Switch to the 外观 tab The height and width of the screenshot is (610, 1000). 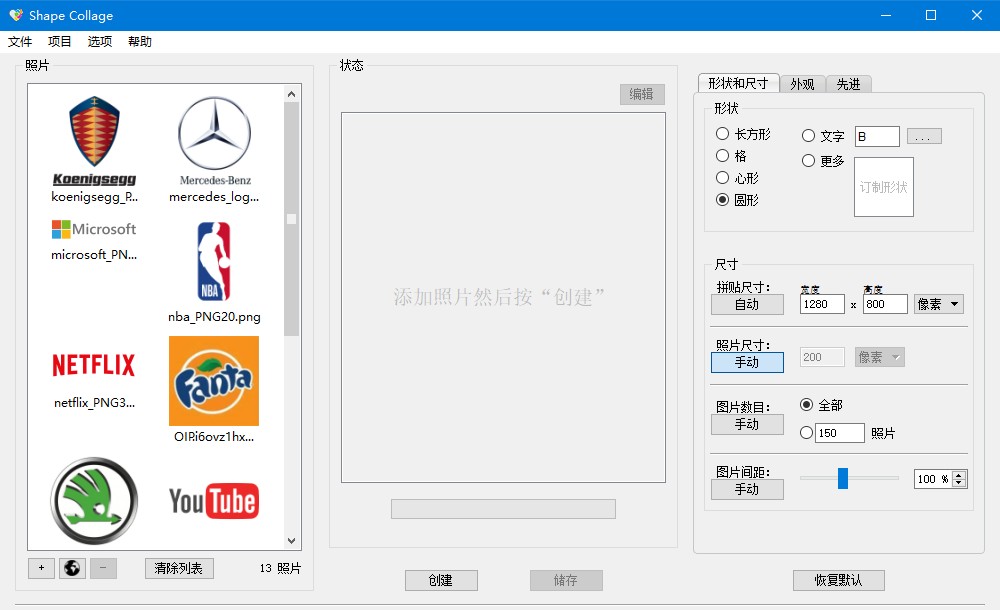[802, 84]
